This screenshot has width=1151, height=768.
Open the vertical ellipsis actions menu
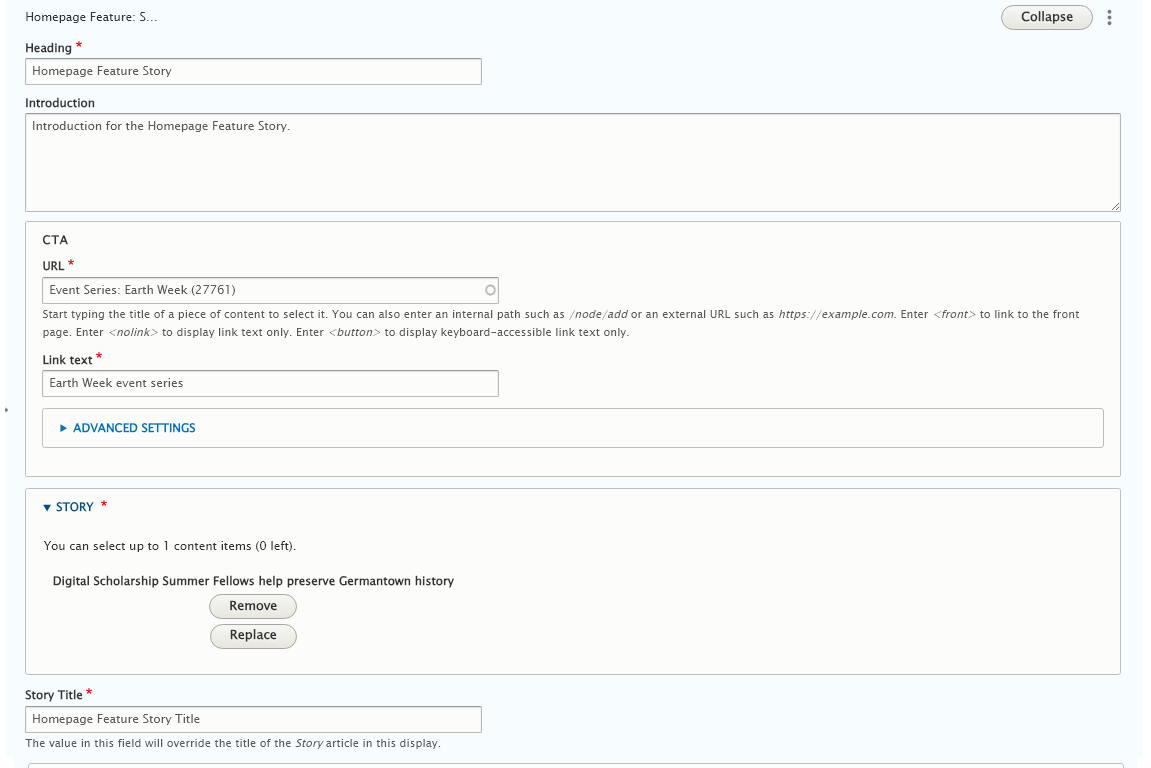pos(1109,17)
